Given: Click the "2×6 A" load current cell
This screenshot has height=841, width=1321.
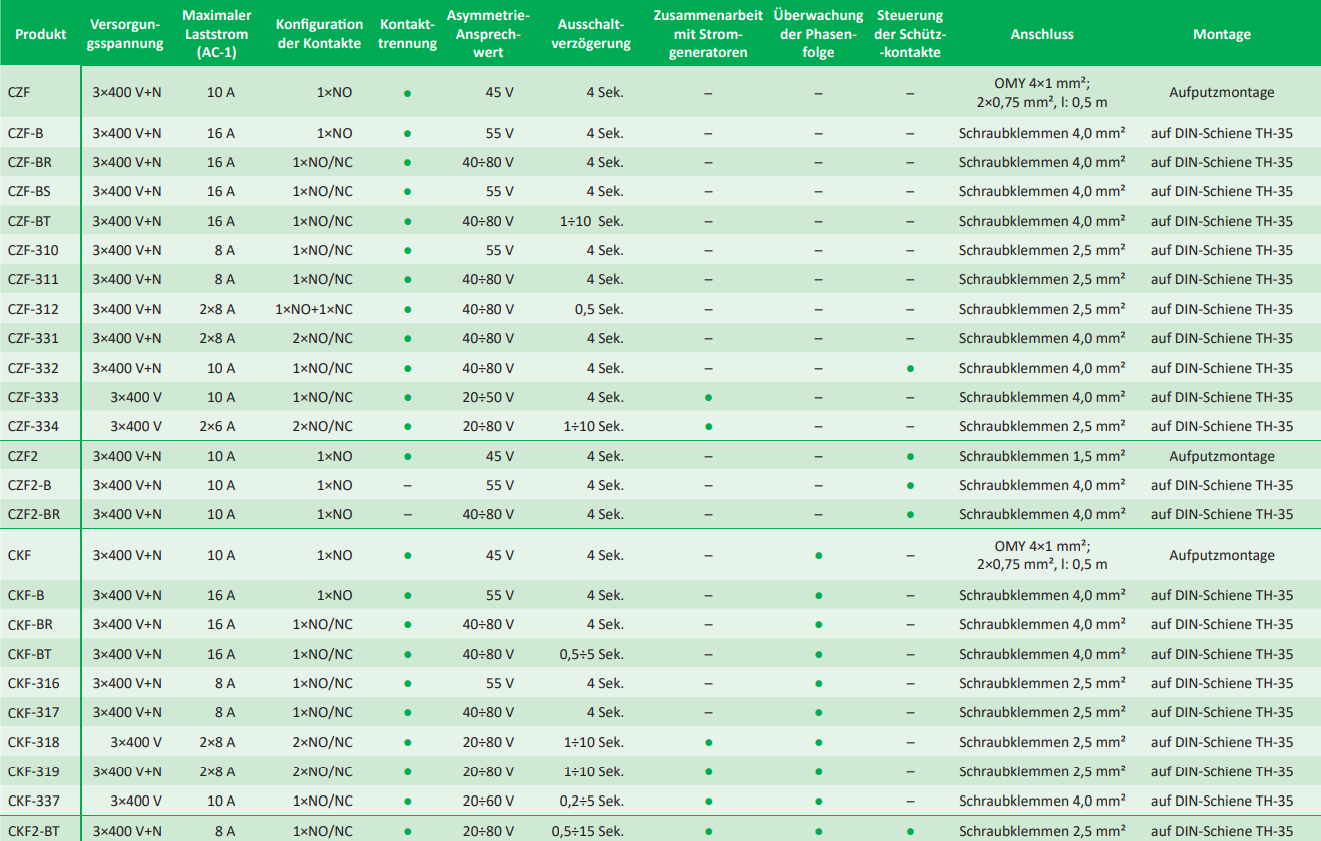Looking at the screenshot, I should click(x=217, y=426).
